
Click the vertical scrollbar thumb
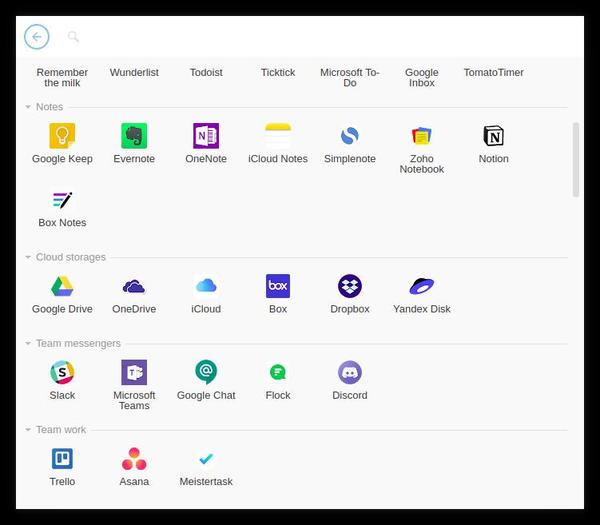click(x=576, y=160)
